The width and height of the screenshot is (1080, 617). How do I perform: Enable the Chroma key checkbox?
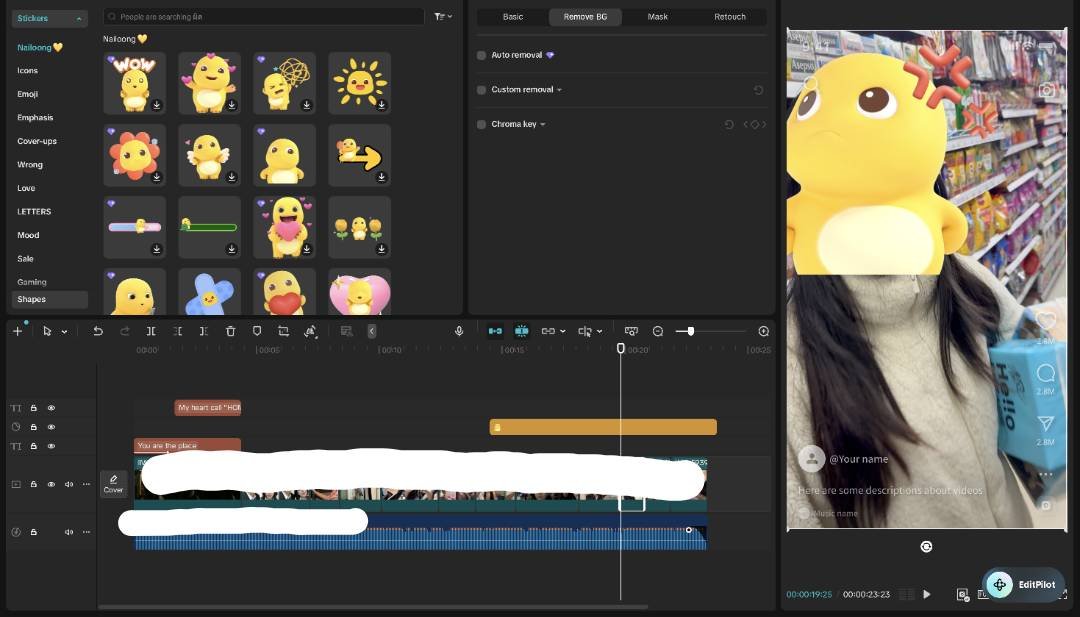(481, 125)
